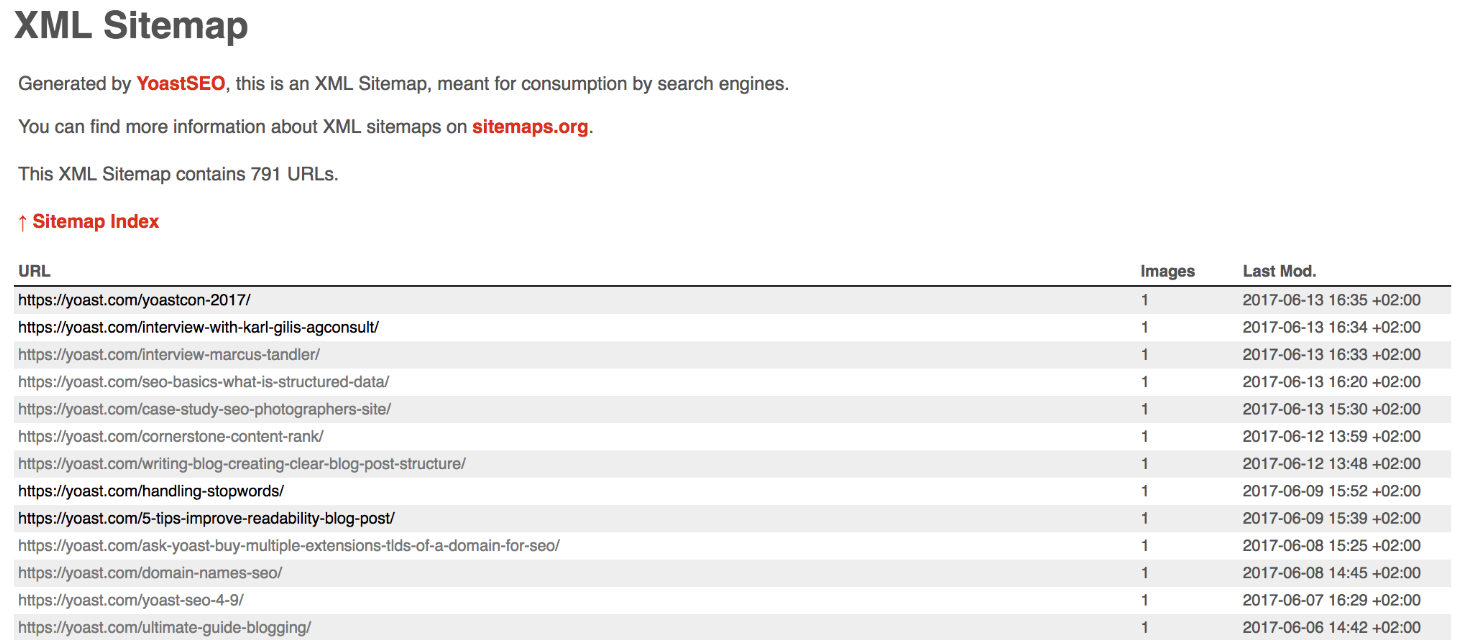Image resolution: width=1466 pixels, height=640 pixels.
Task: Sort by the Images column header
Action: 1167,271
